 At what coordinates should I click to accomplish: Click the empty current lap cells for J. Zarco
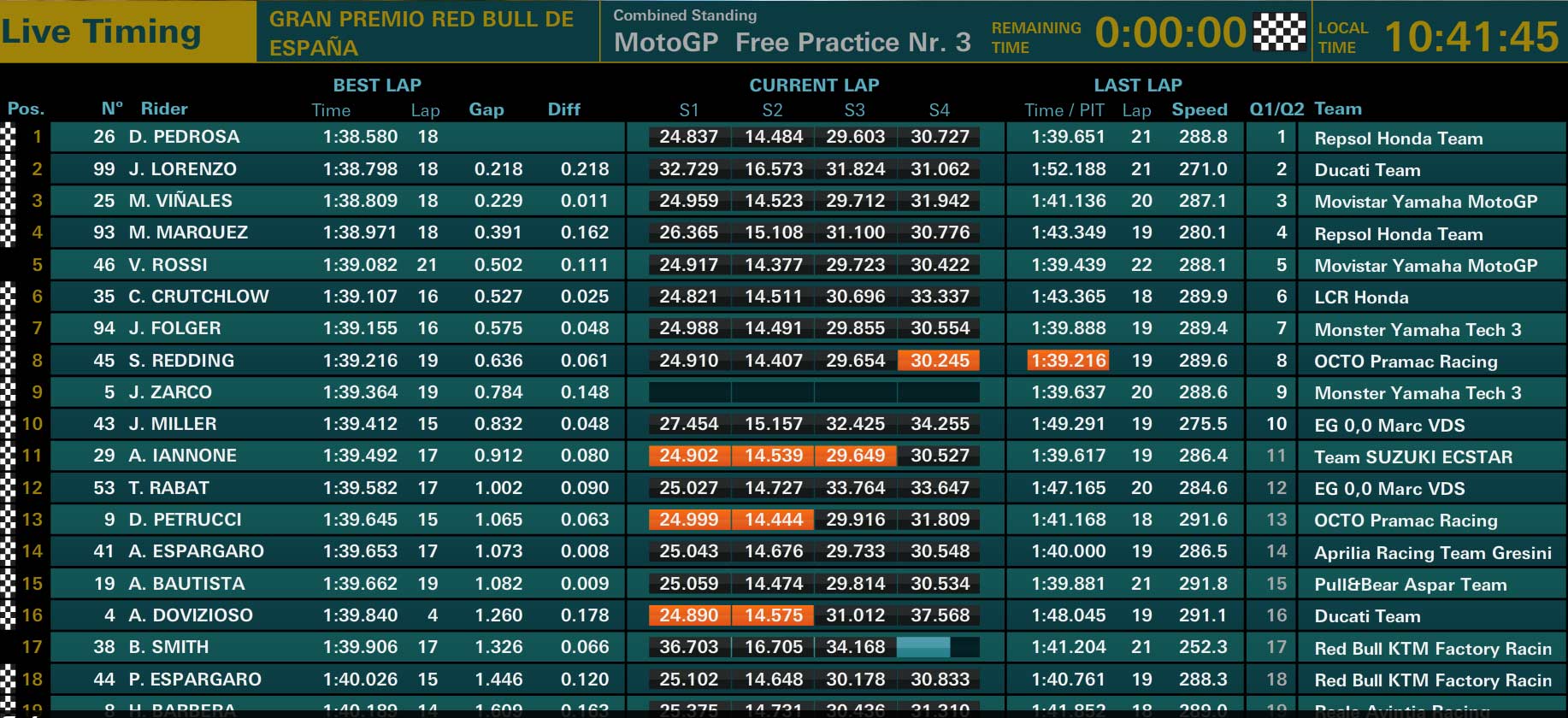814,392
